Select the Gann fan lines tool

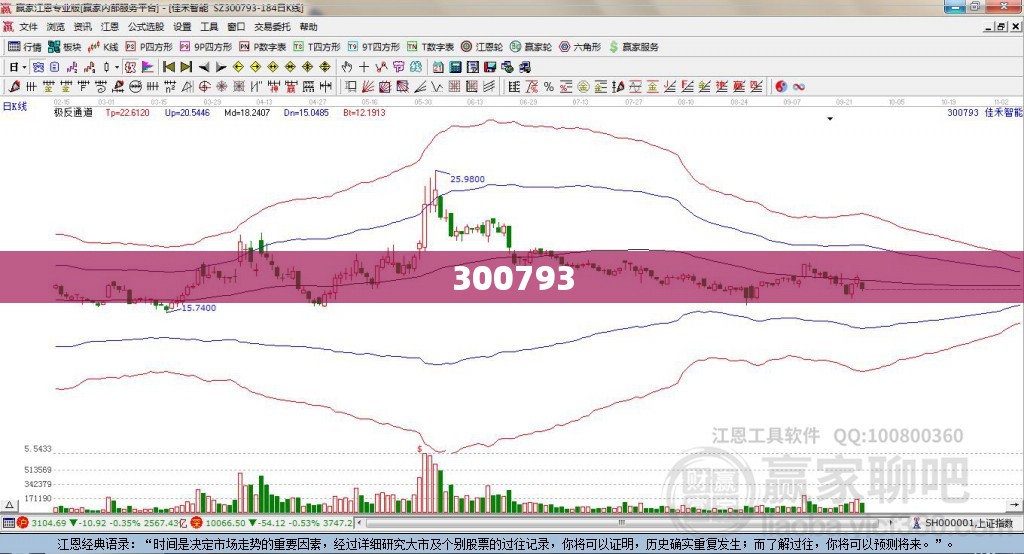[x=368, y=86]
